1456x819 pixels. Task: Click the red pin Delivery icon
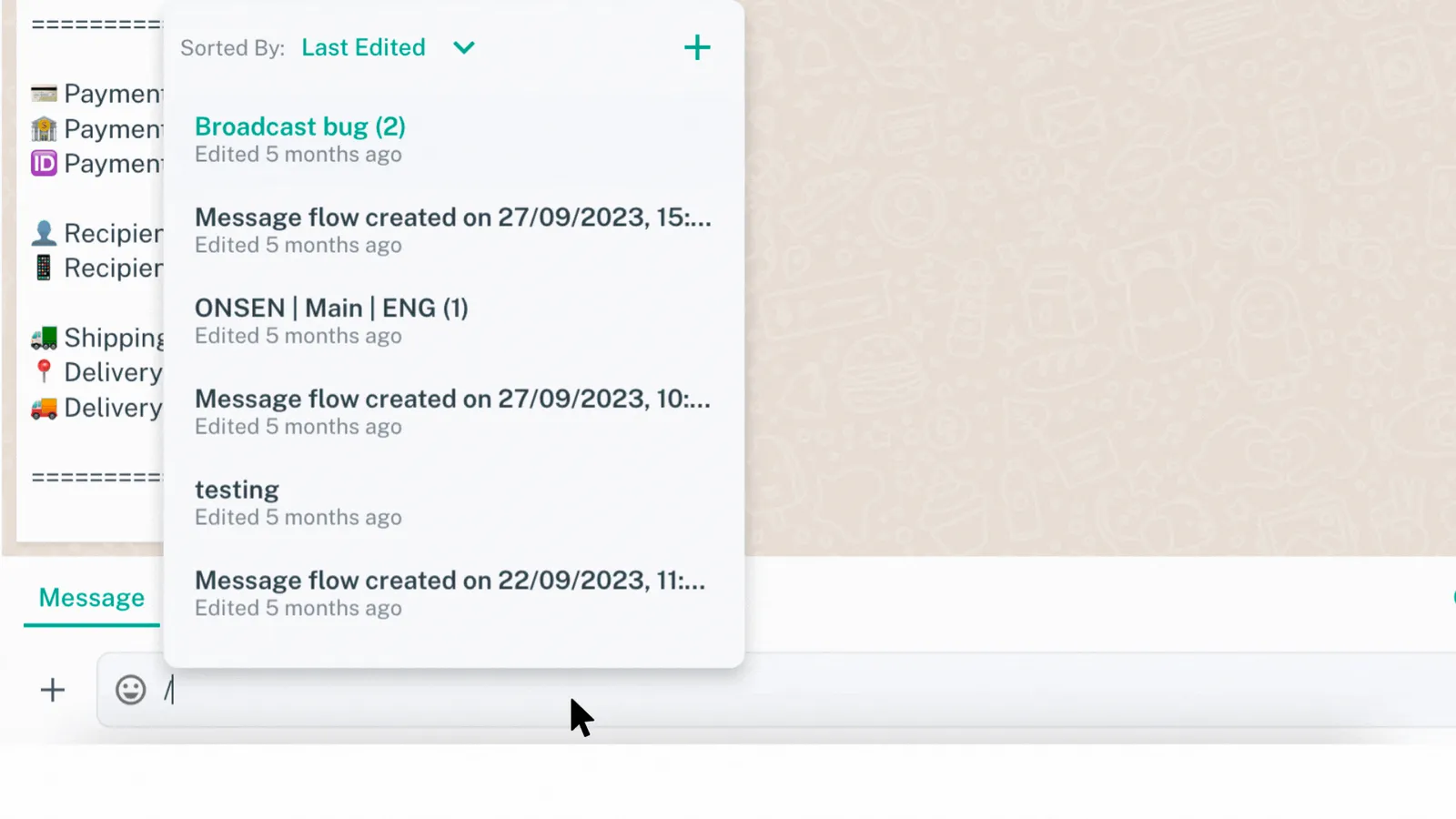pyautogui.click(x=44, y=371)
